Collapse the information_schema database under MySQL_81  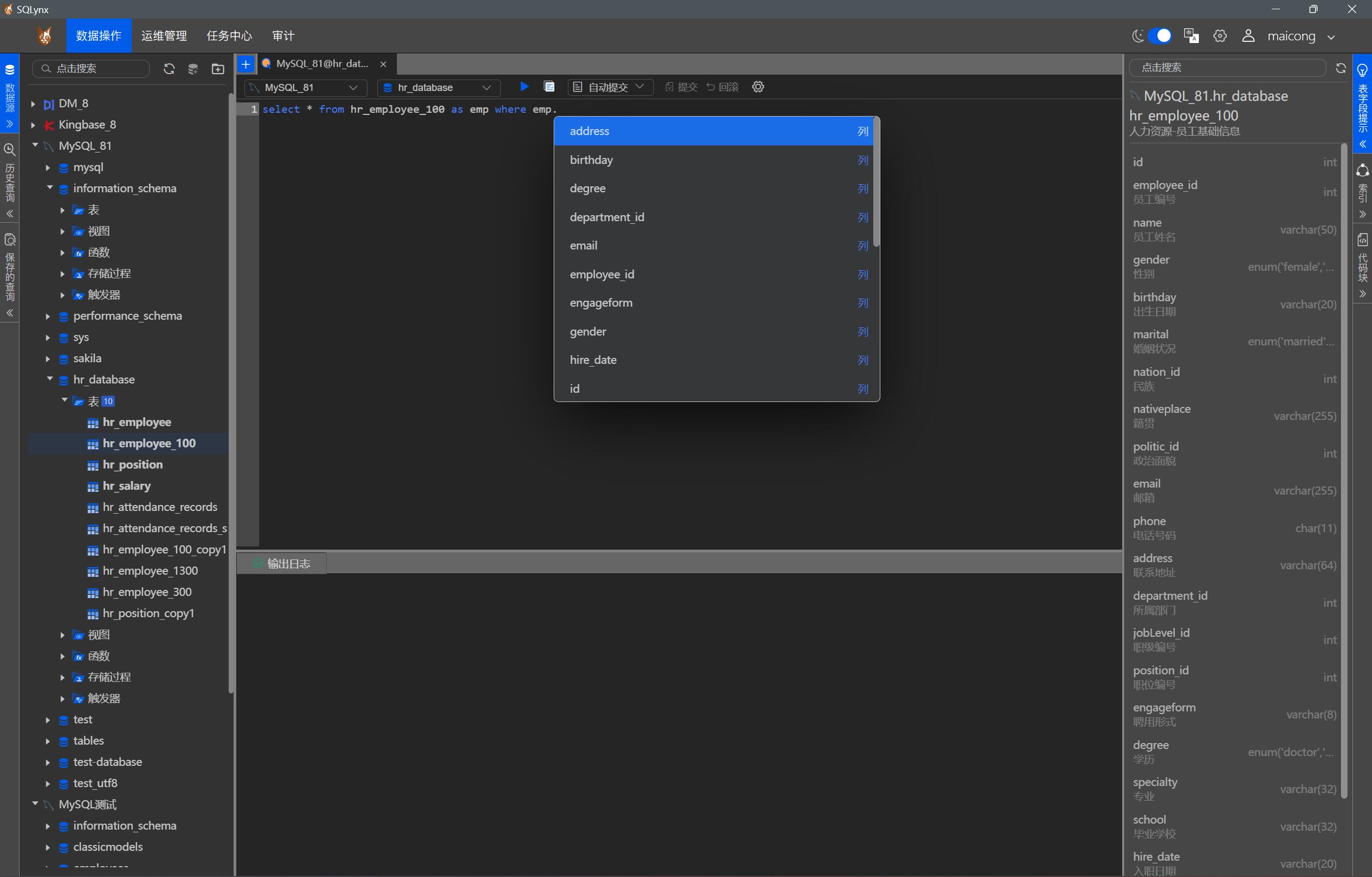pyautogui.click(x=50, y=187)
